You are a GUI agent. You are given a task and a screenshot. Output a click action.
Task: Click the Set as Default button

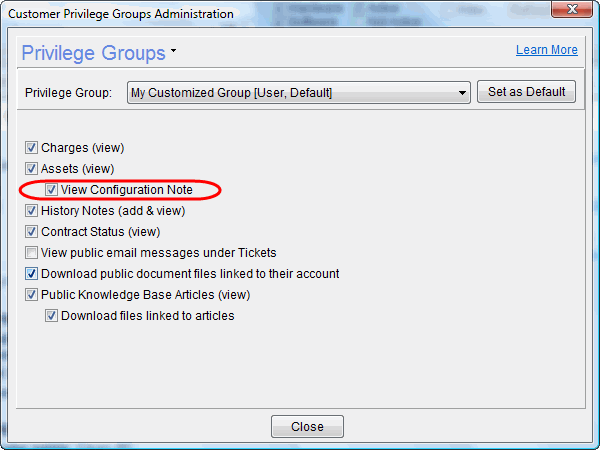click(x=526, y=92)
